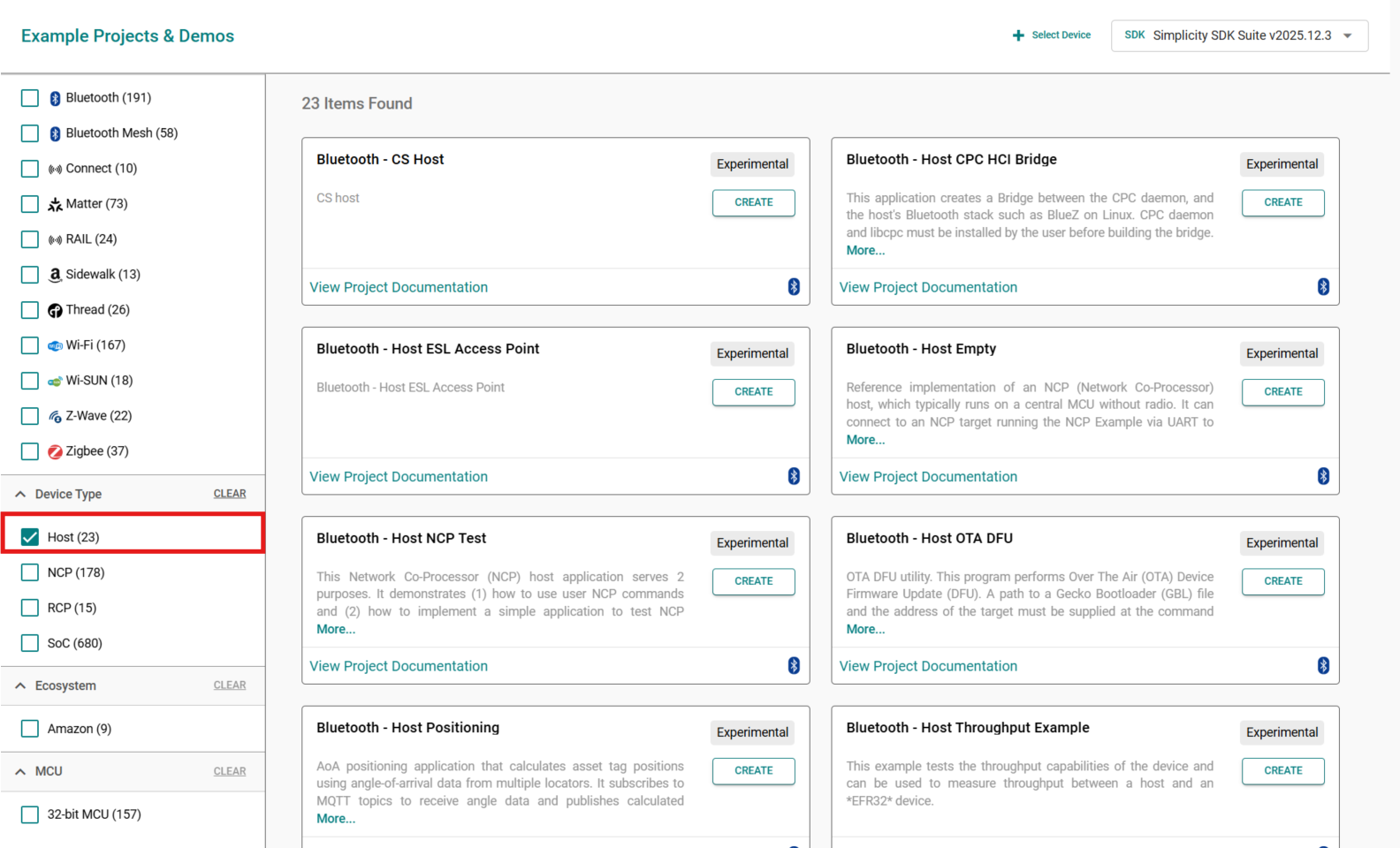This screenshot has height=848, width=1400.
Task: Click the Z-Wave logo icon
Action: click(x=55, y=416)
